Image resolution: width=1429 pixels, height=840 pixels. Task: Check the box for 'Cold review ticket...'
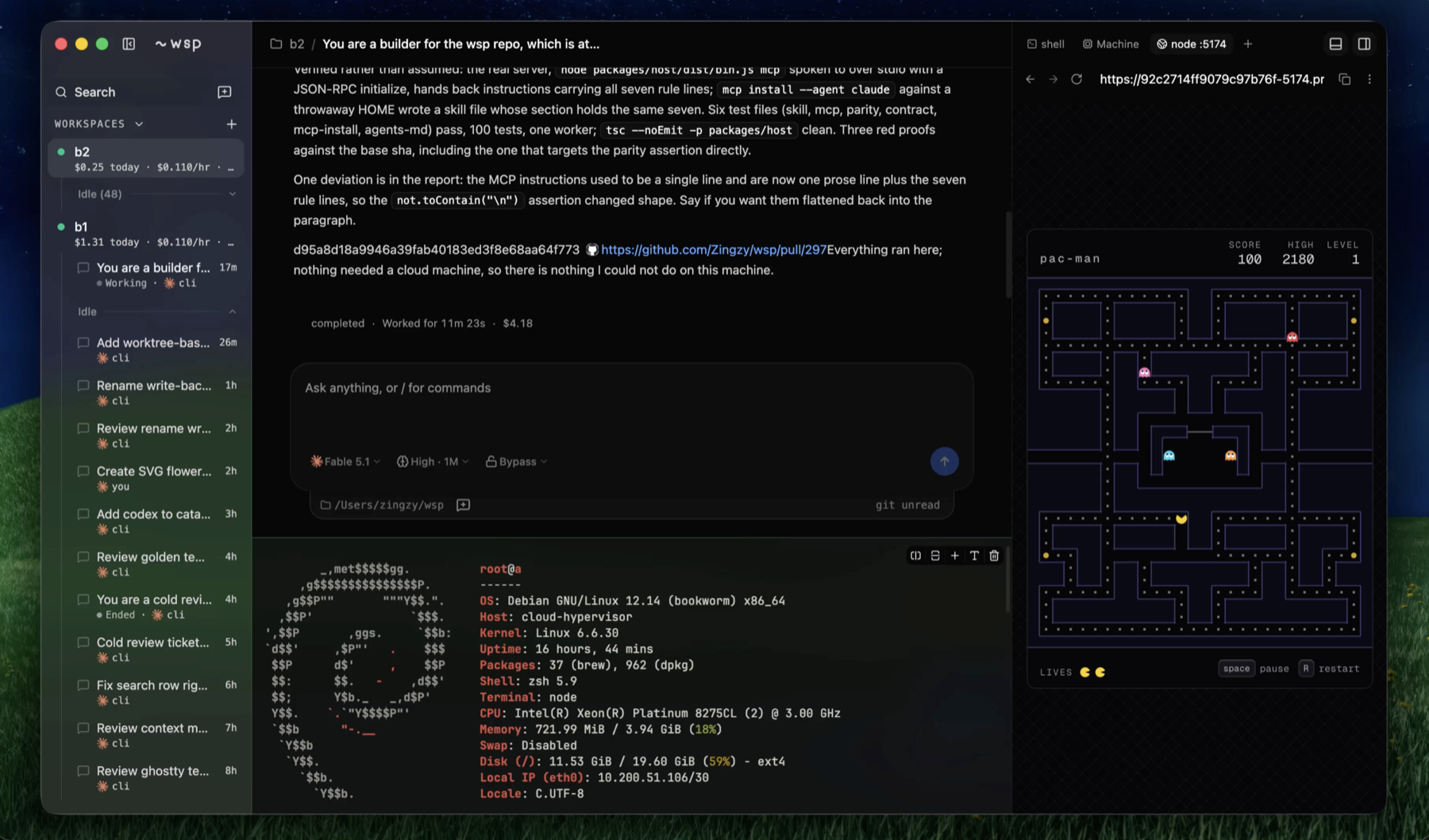tap(83, 643)
